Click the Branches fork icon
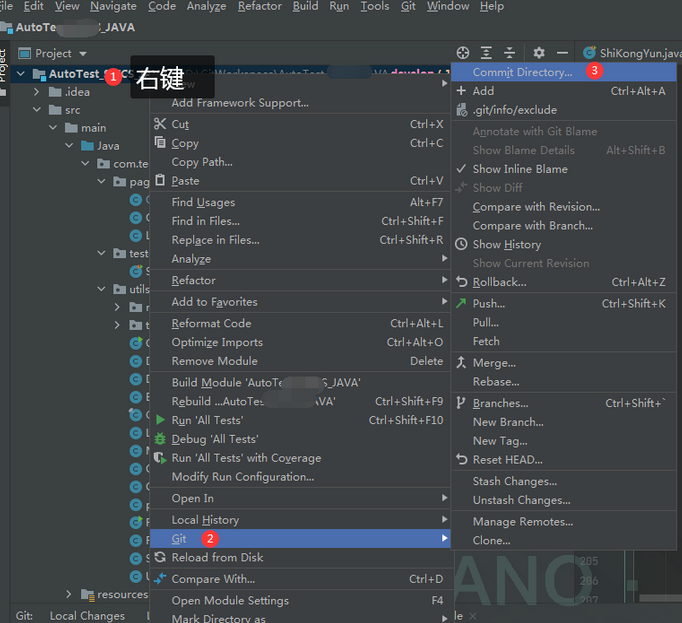682x623 pixels. (x=461, y=403)
